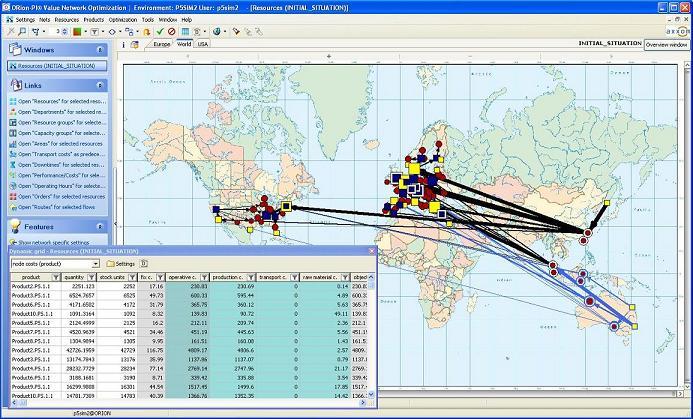Click the grid's horizontal scrollbar
The width and height of the screenshot is (693, 419).
click(x=189, y=403)
